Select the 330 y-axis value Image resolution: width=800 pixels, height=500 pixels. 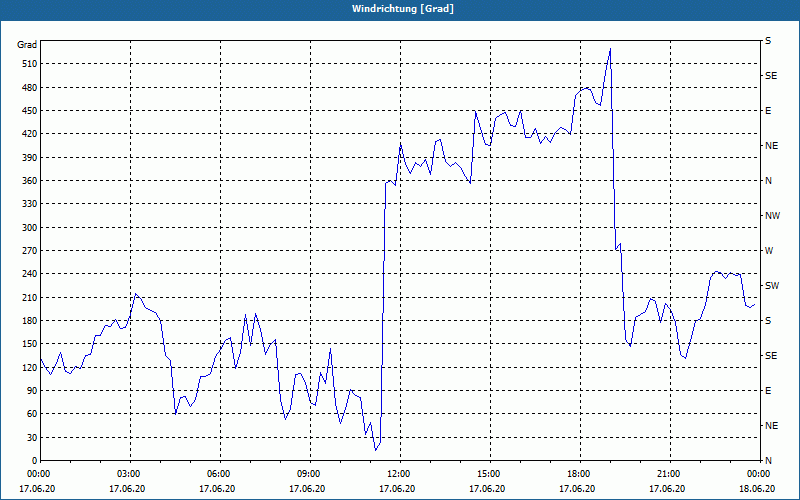[x=30, y=204]
